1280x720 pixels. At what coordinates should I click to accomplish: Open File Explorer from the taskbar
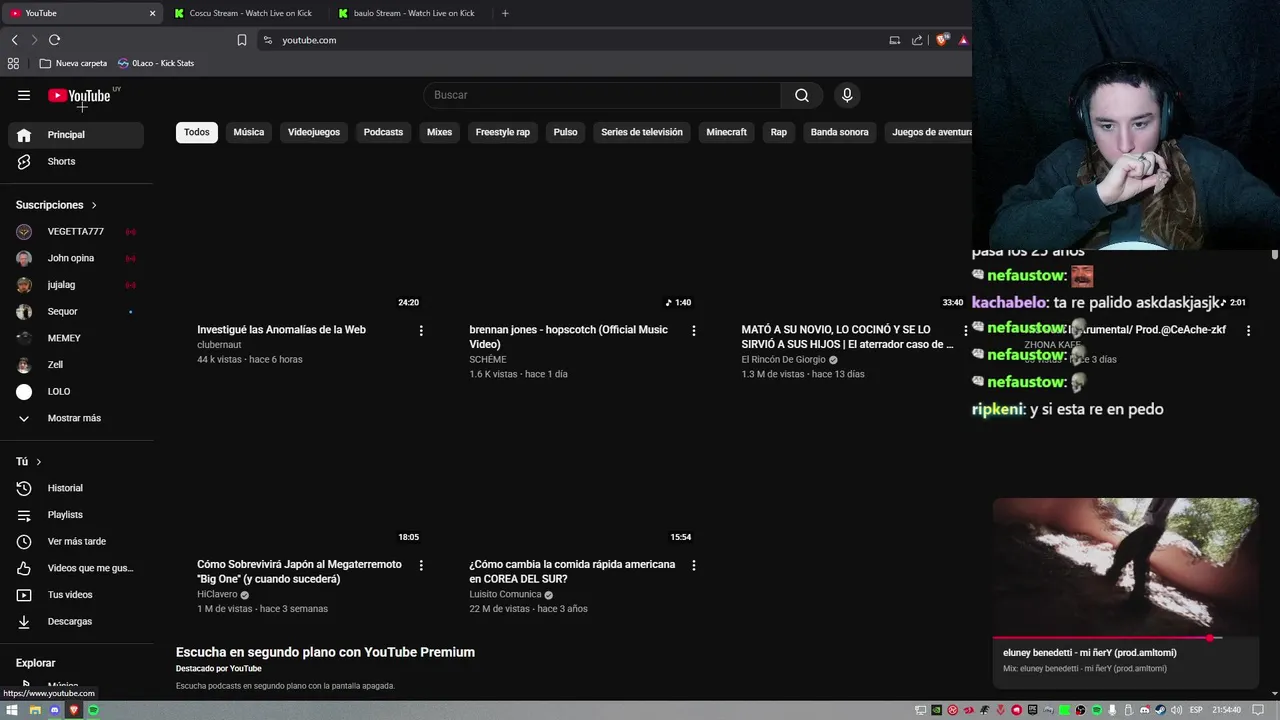(x=34, y=710)
